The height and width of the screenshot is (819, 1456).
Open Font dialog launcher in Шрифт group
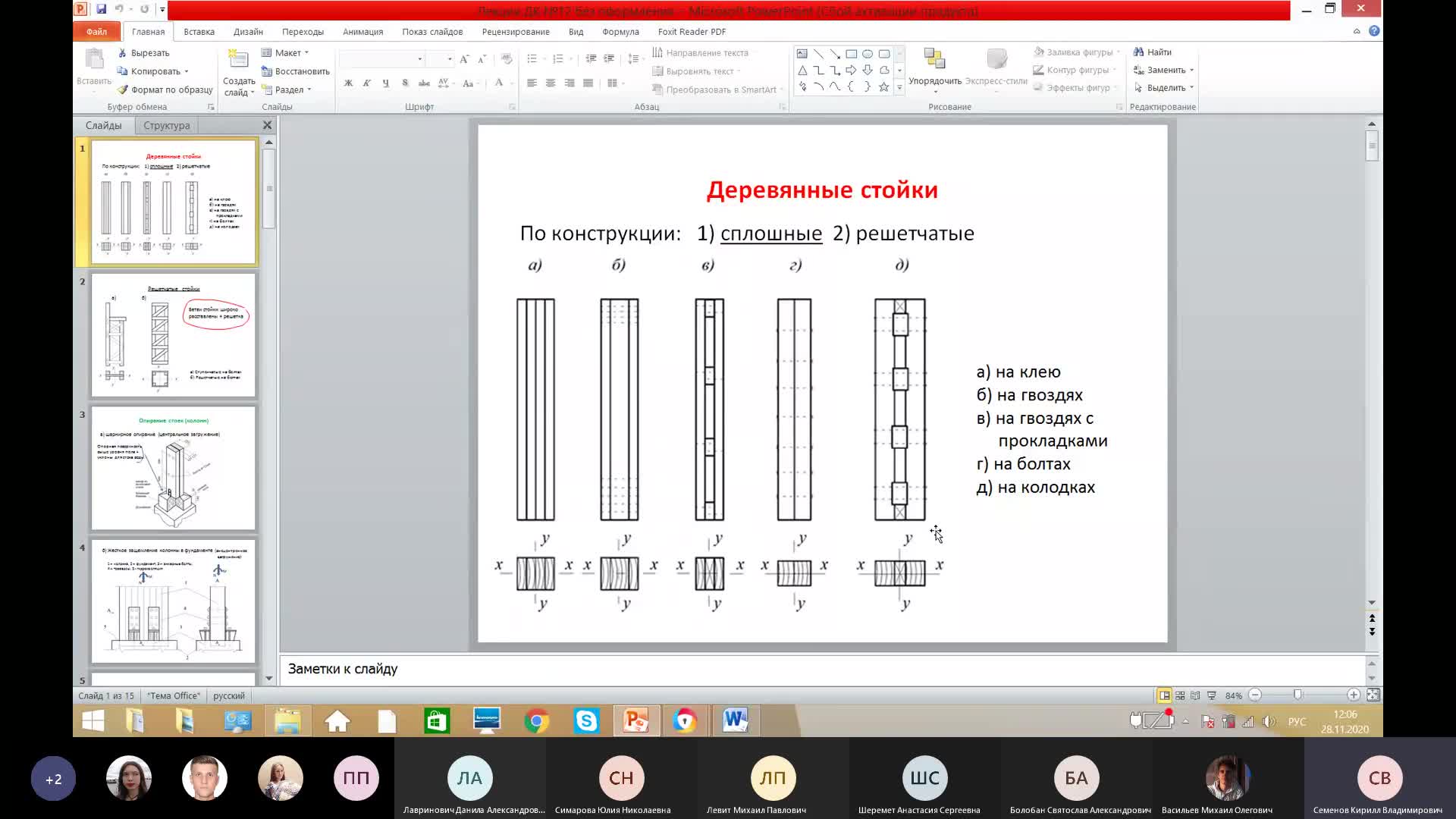click(x=513, y=107)
